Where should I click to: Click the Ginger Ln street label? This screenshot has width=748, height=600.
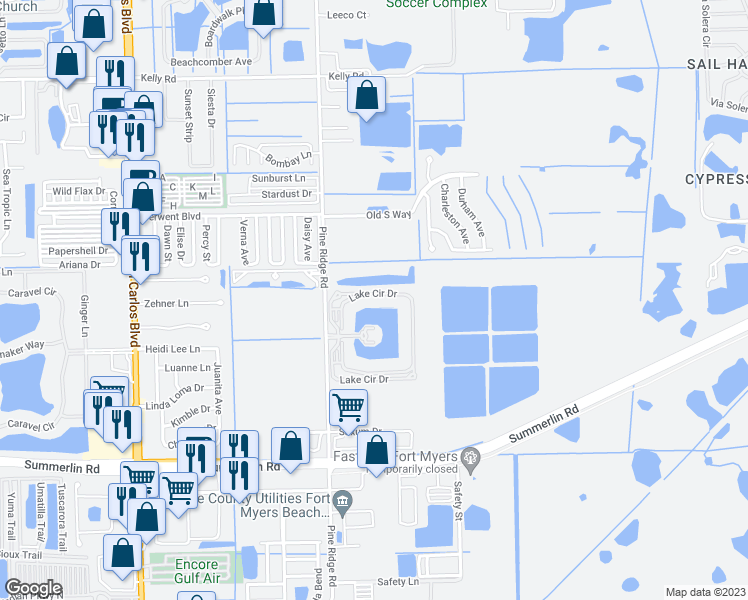(84, 316)
